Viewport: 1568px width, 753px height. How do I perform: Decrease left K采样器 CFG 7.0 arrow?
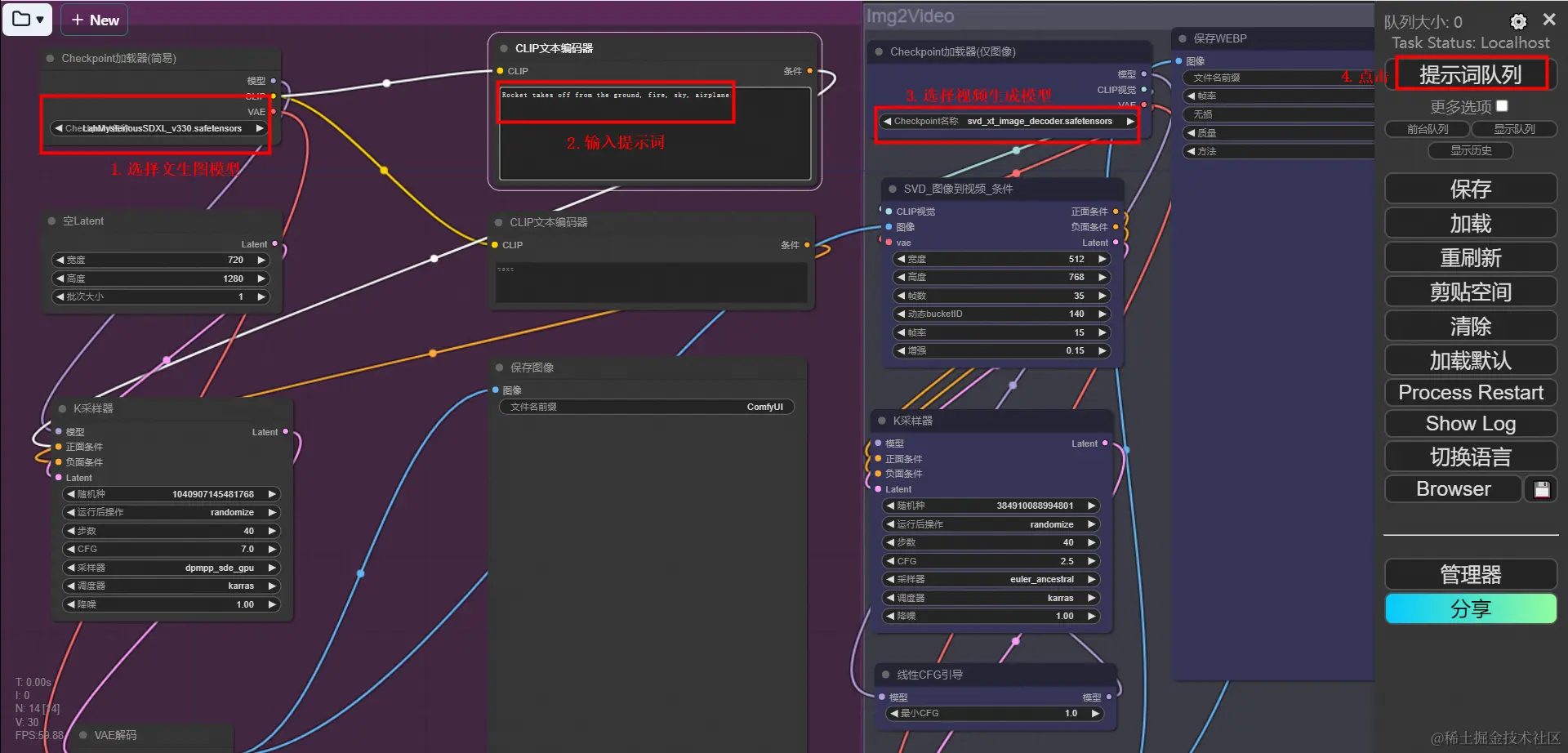pyautogui.click(x=71, y=549)
